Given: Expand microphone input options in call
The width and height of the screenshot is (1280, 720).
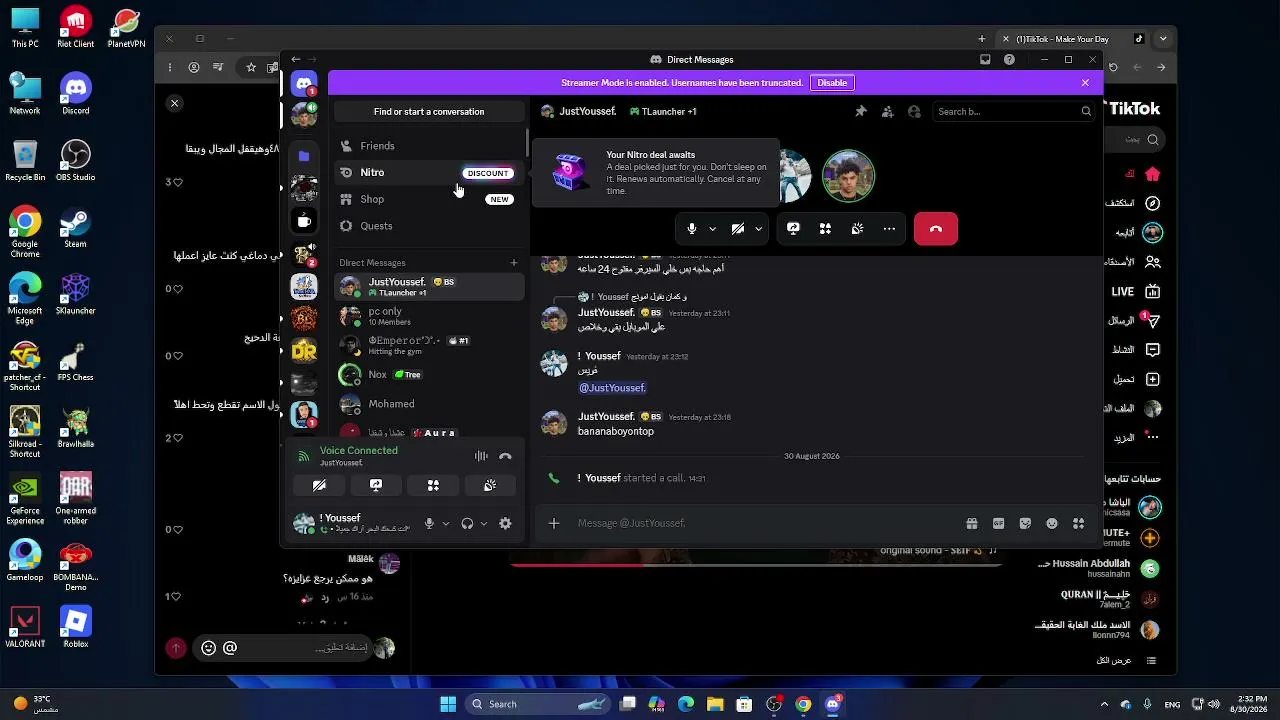Looking at the screenshot, I should 712,229.
